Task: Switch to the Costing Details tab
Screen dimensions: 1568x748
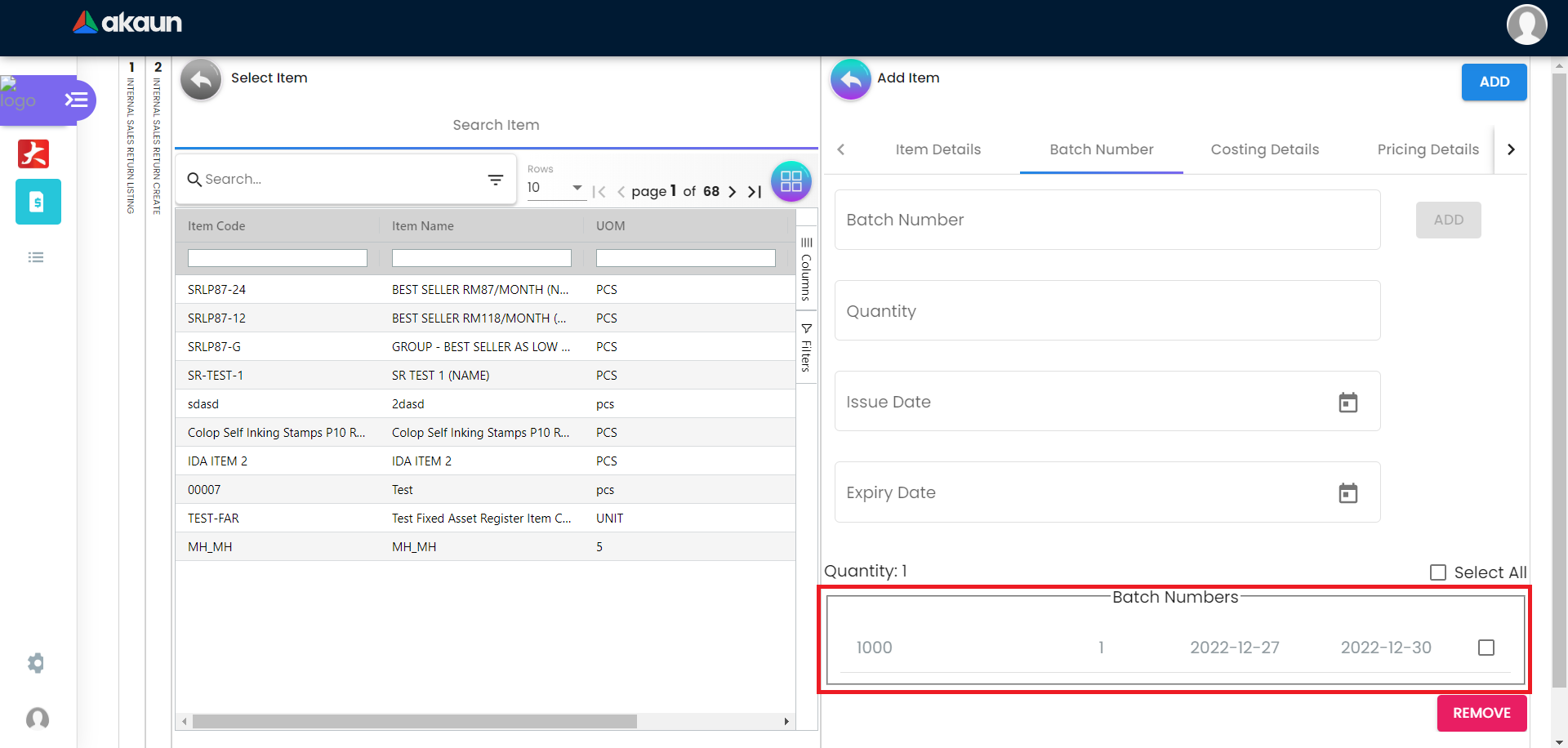Action: pos(1264,149)
